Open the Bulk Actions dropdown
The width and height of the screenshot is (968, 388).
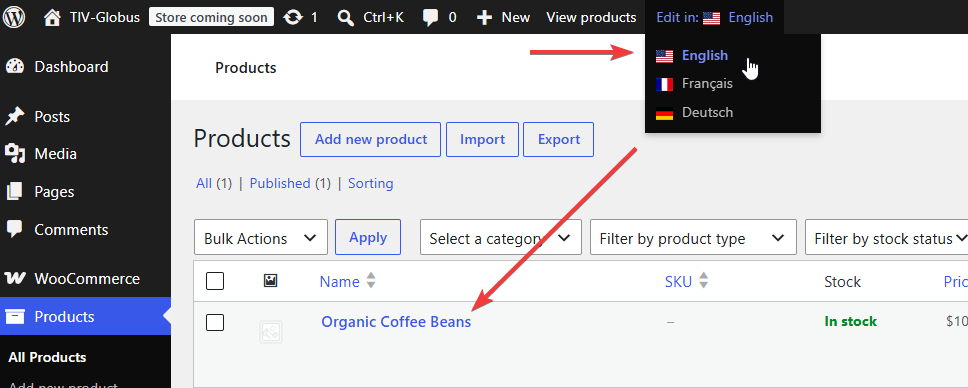(x=261, y=237)
